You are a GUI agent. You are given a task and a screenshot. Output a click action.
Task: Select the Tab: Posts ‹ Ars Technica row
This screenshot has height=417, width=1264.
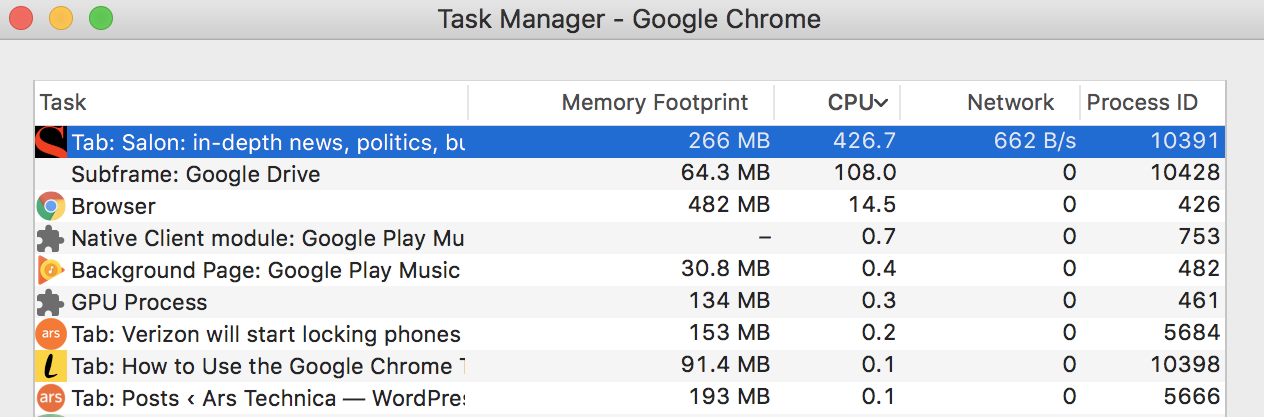pyautogui.click(x=630, y=398)
